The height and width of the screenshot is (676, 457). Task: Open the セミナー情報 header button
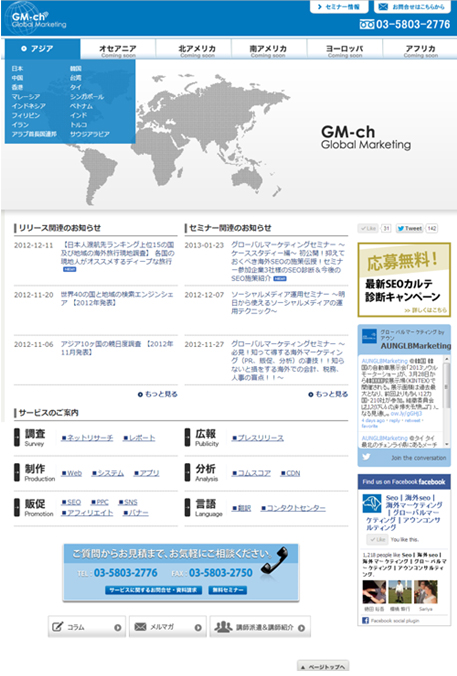[339, 7]
